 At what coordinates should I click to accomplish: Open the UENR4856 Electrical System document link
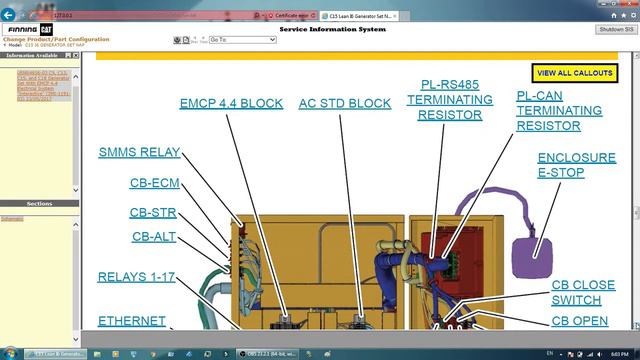pyautogui.click(x=44, y=85)
